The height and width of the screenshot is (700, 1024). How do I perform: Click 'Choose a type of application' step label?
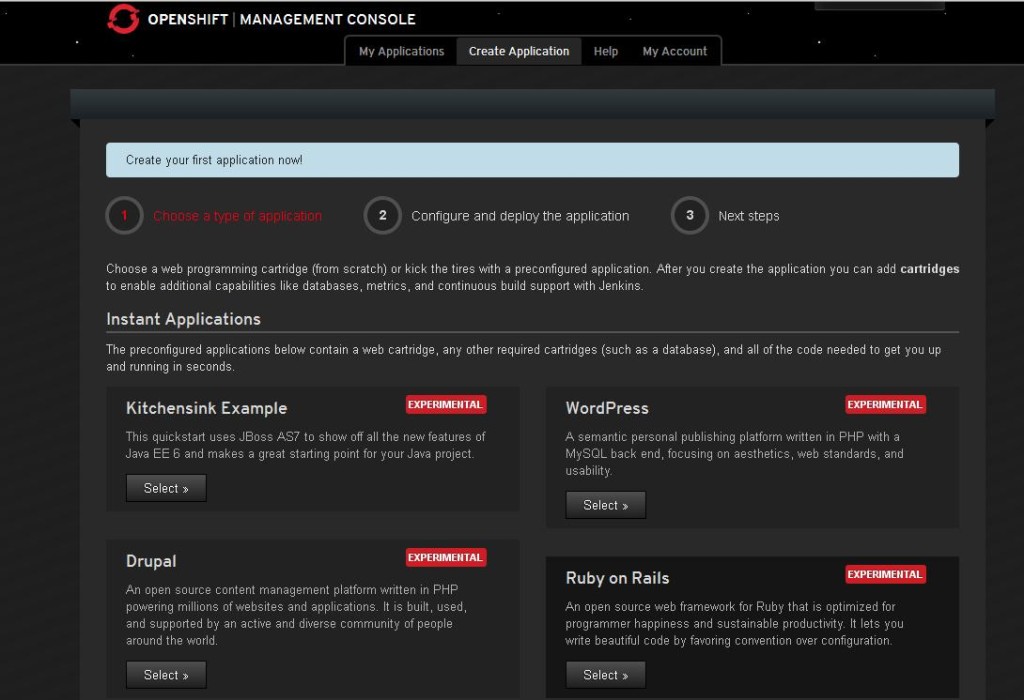click(x=237, y=216)
